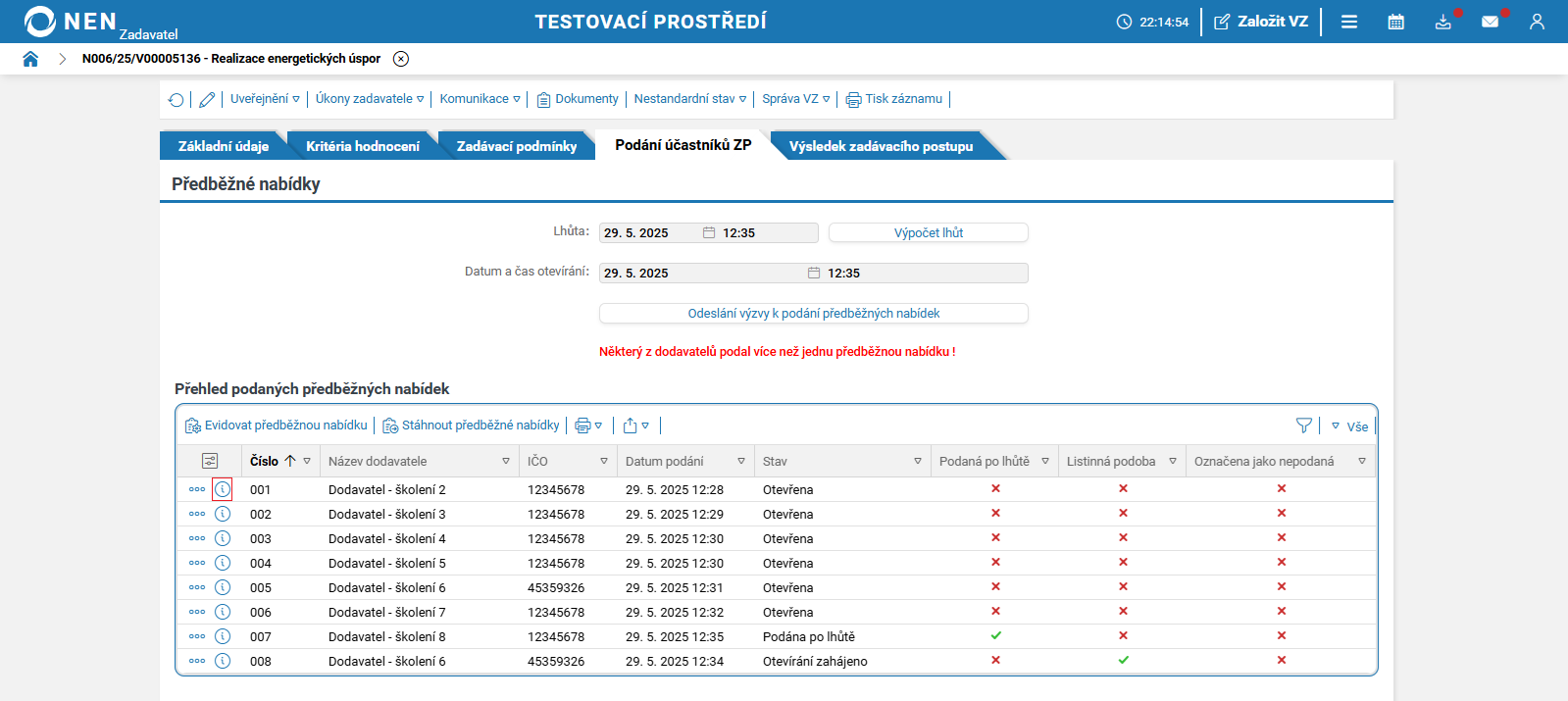This screenshot has height=701, width=1568.
Task: Show info for offer 005
Action: 223,587
